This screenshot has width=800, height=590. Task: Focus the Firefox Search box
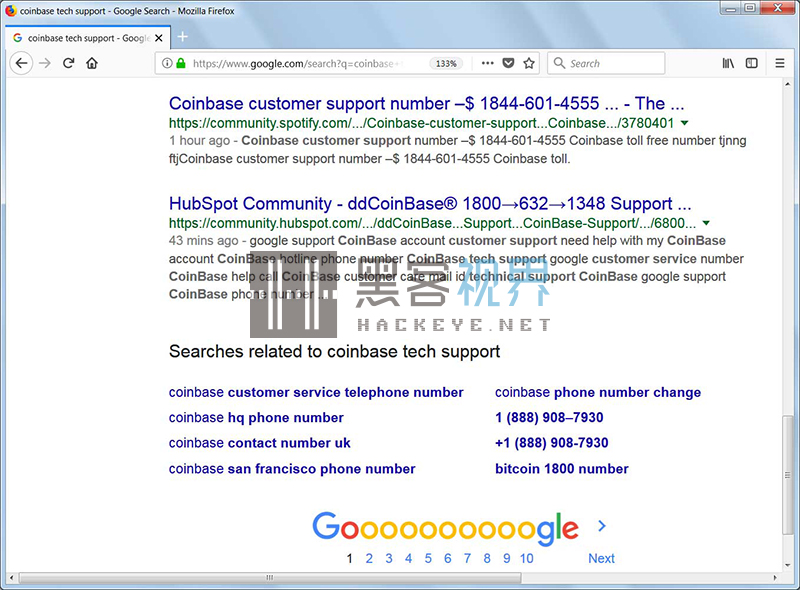click(x=606, y=63)
